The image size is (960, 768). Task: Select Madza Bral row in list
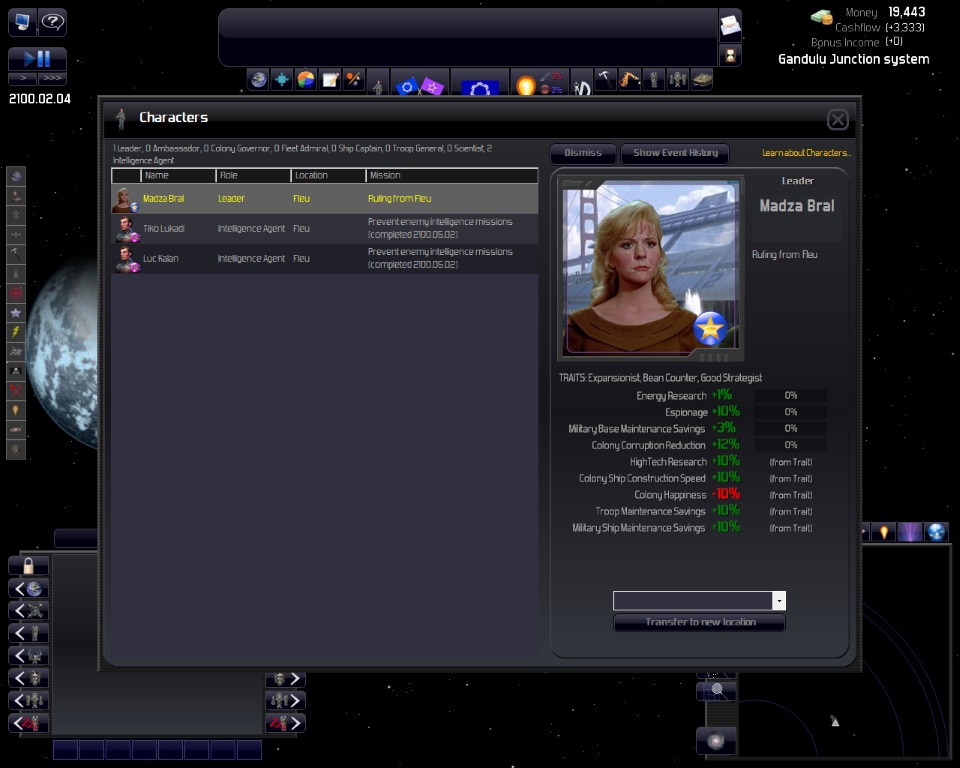click(x=324, y=198)
